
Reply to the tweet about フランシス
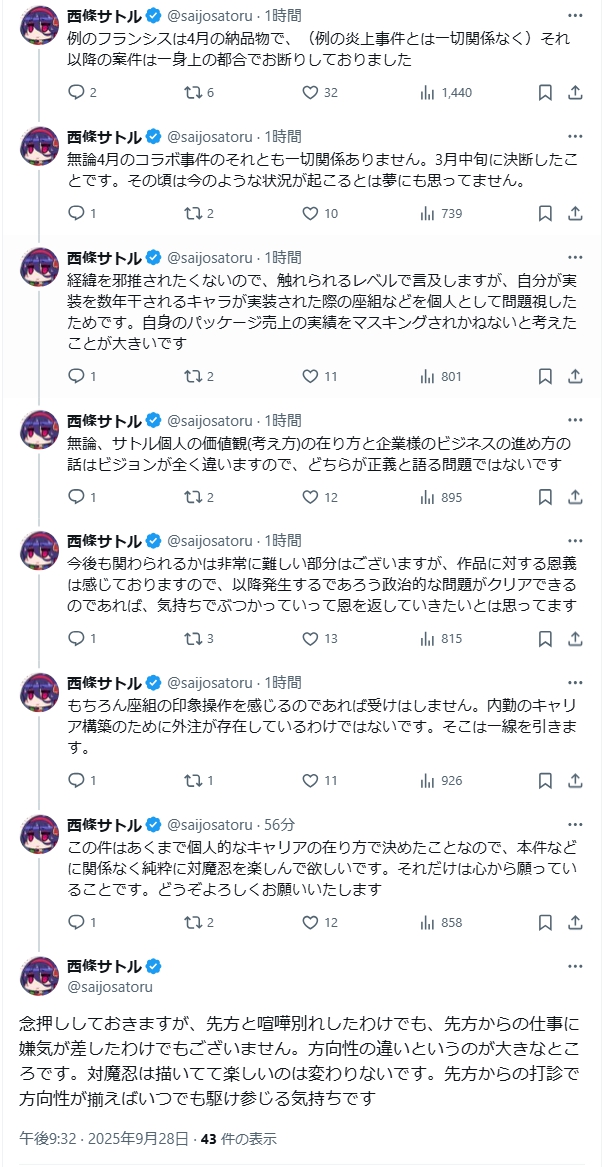click(x=76, y=93)
